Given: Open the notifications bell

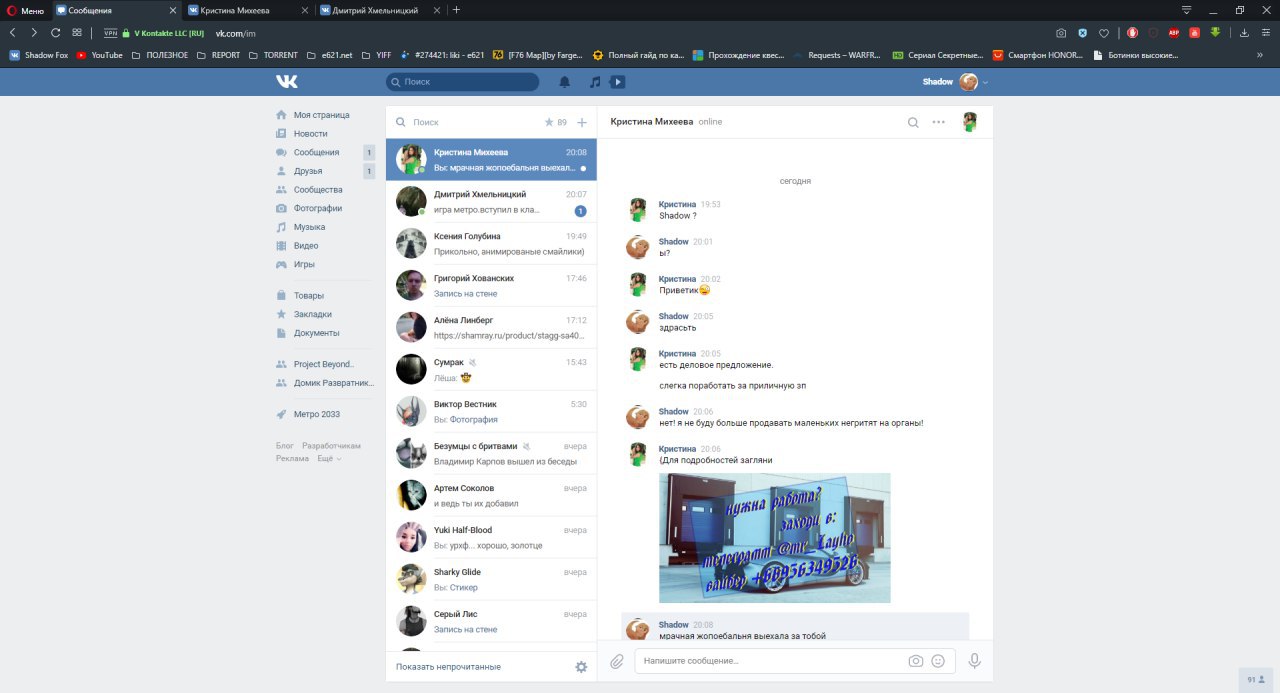Looking at the screenshot, I should point(565,82).
